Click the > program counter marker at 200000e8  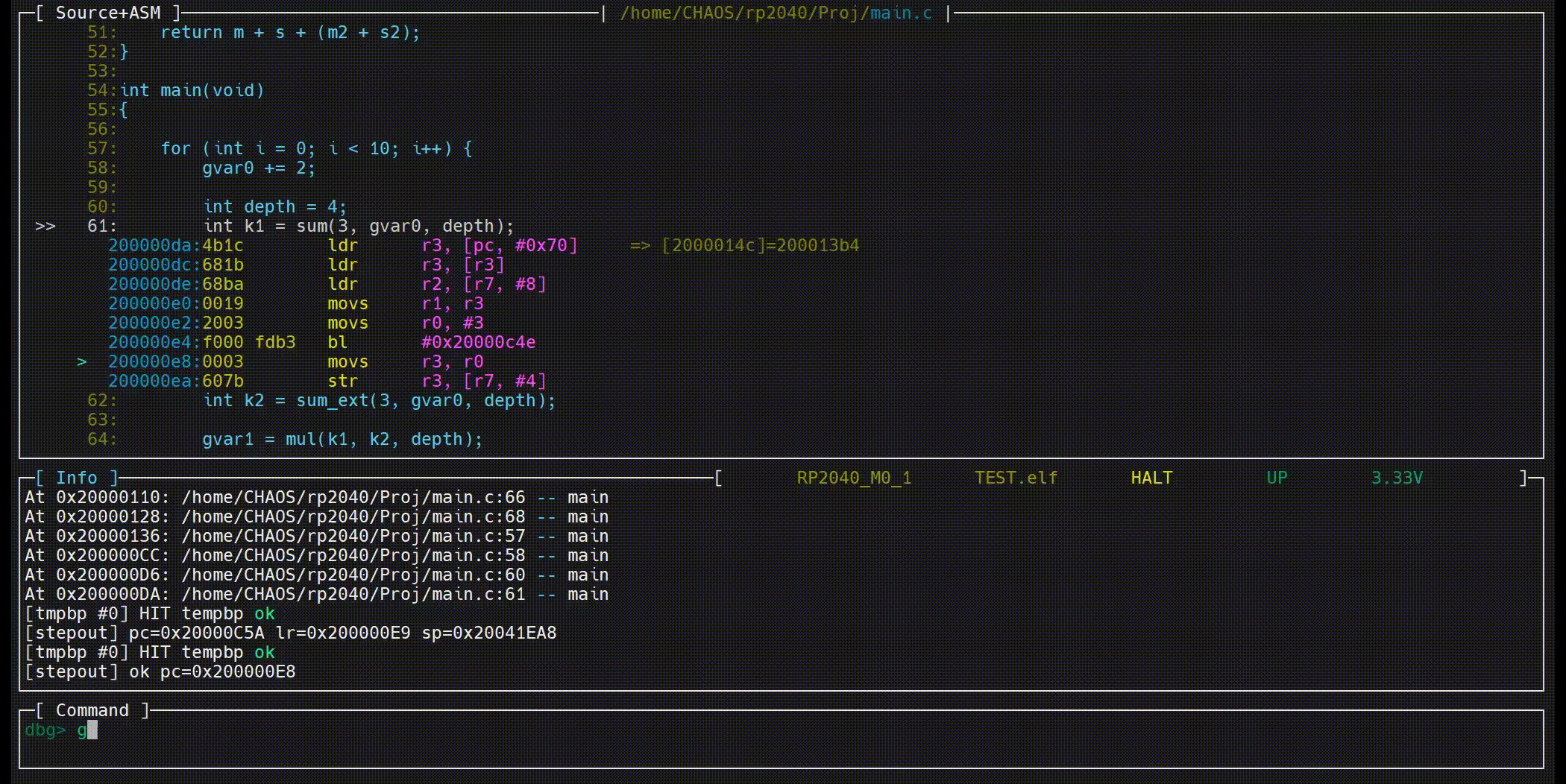point(82,362)
